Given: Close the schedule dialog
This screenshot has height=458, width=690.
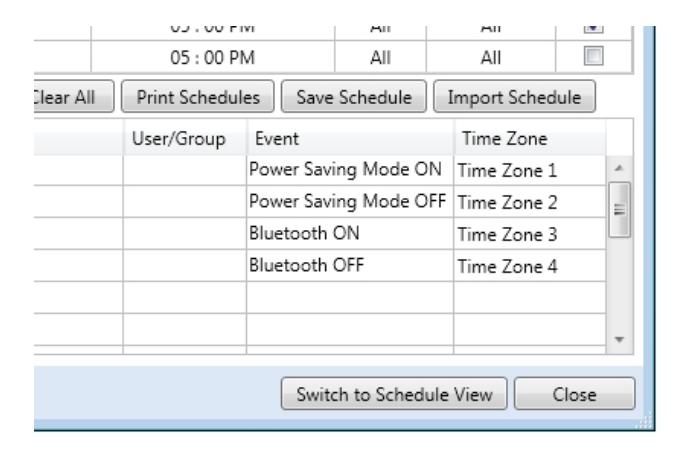Looking at the screenshot, I should [x=574, y=394].
